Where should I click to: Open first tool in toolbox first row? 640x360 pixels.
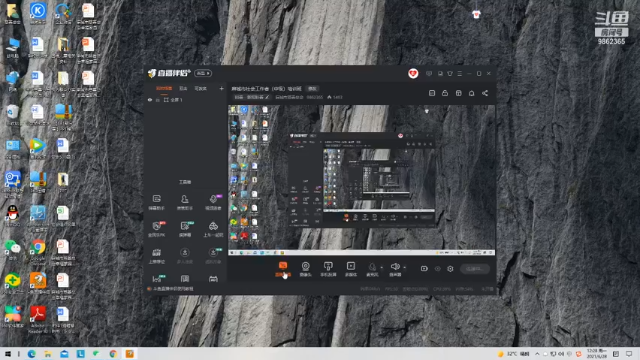click(x=156, y=202)
